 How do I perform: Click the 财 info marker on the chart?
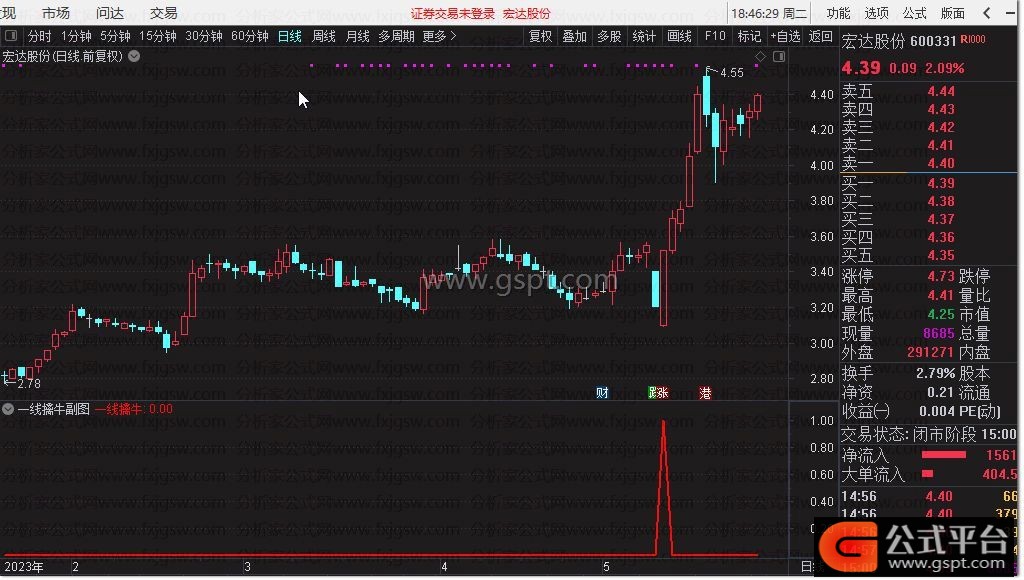(x=602, y=393)
